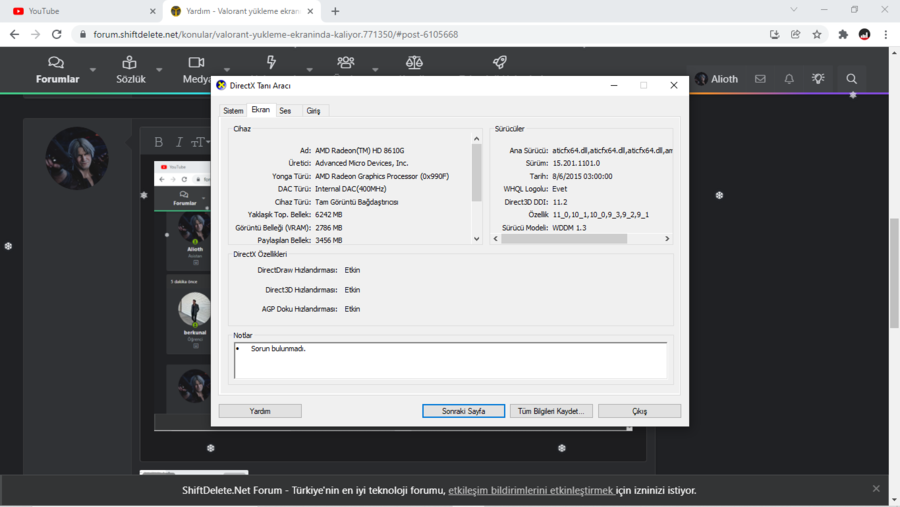Image resolution: width=900 pixels, height=507 pixels.
Task: Open a new browser tab
Action: click(x=335, y=11)
